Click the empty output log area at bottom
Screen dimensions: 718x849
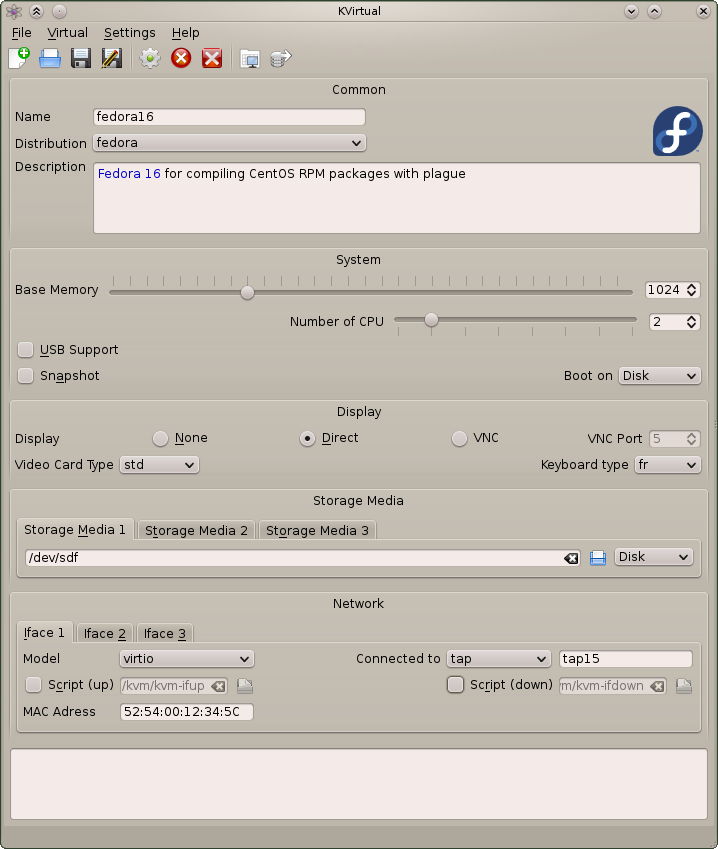[x=359, y=784]
